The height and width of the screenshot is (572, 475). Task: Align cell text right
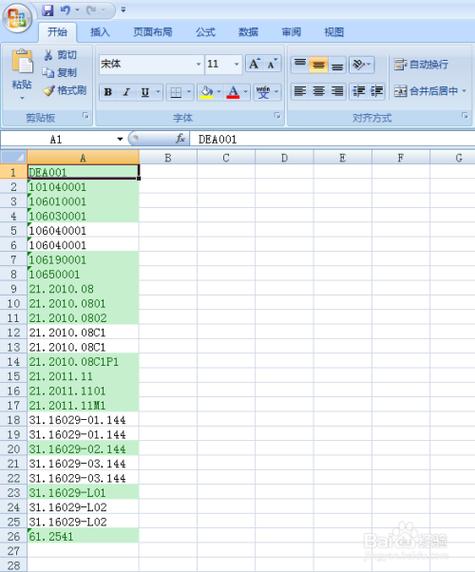click(337, 91)
